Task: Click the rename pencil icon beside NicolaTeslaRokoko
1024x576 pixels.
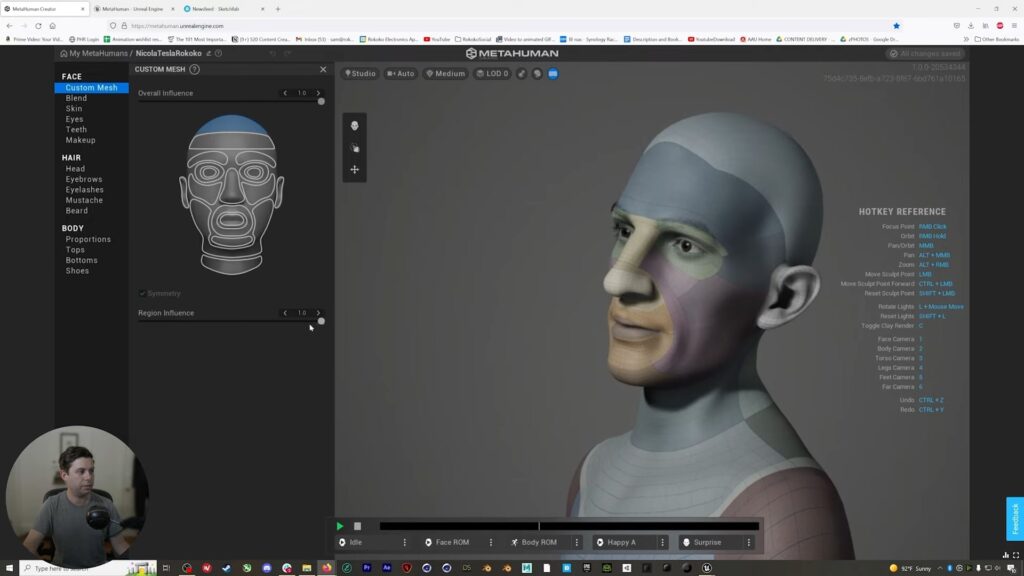Action: (206, 53)
